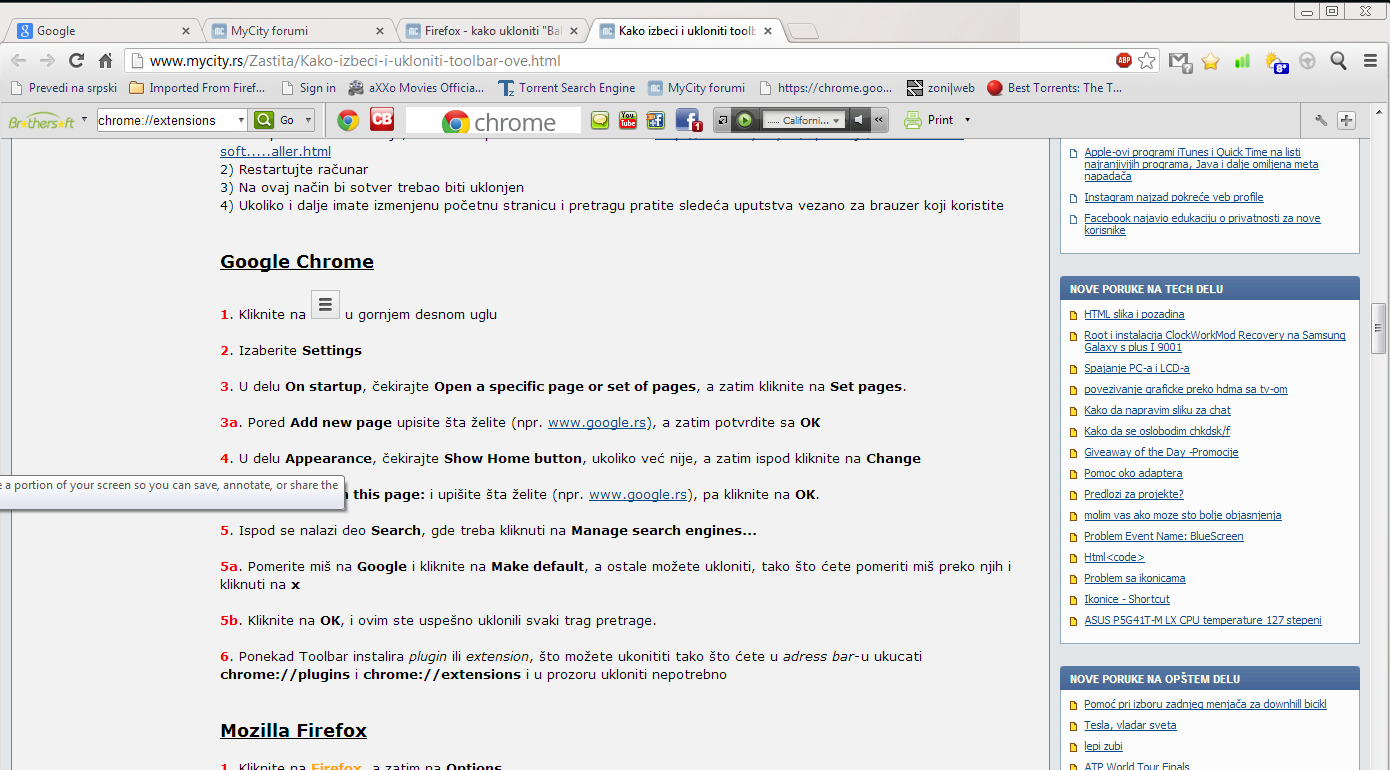The image size is (1390, 770).
Task: Open the Go button dropdown arrow
Action: pyautogui.click(x=308, y=120)
